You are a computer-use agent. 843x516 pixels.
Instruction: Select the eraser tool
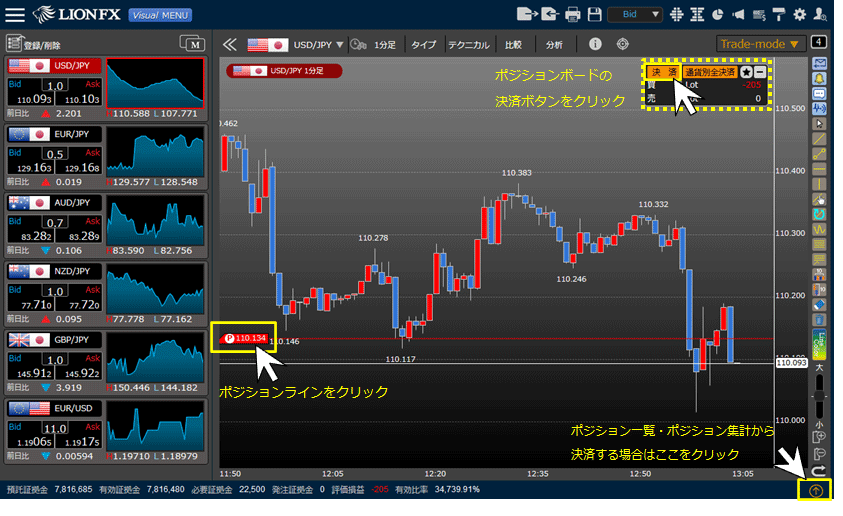point(819,305)
